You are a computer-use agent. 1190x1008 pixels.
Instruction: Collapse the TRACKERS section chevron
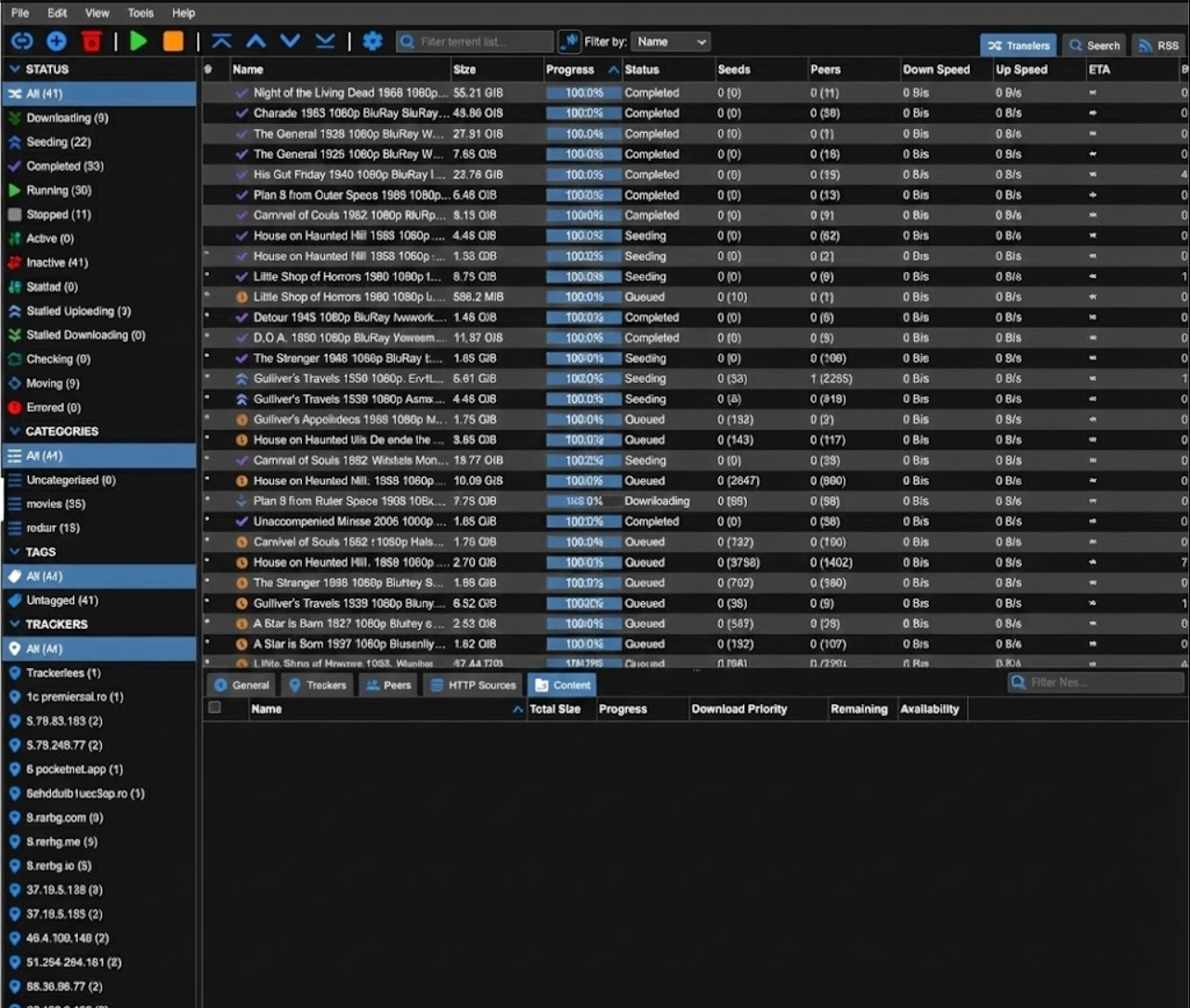coord(14,624)
